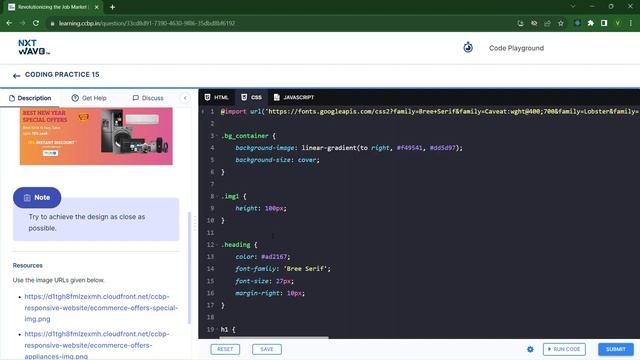Click the description panel vertical scrollbar
Screen dimensions: 640x360
tap(189, 268)
